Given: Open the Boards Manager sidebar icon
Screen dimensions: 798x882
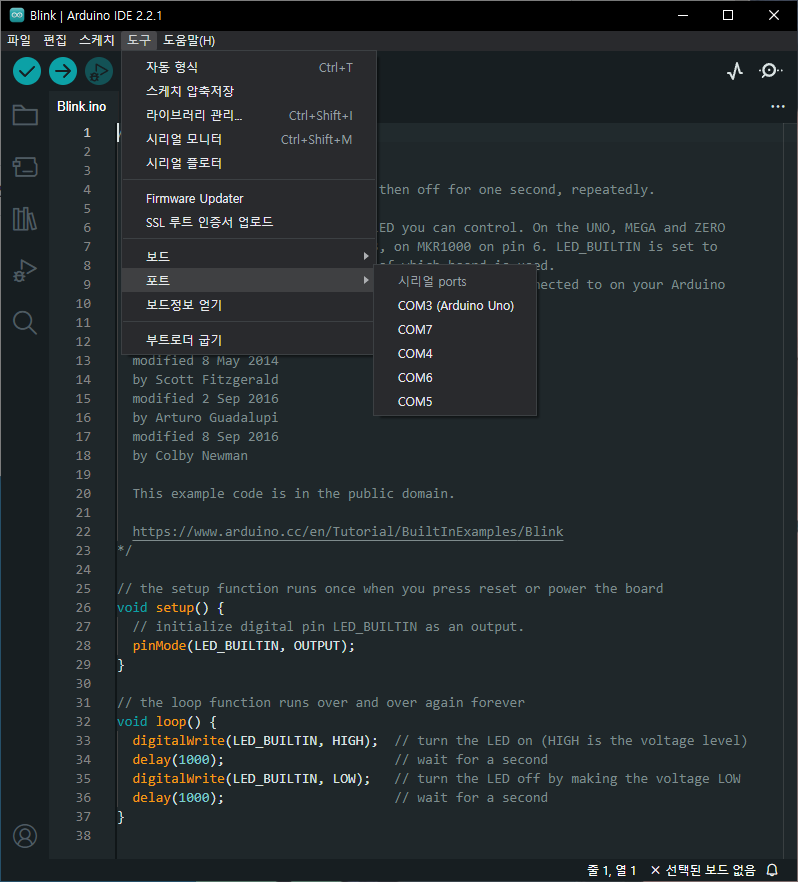Looking at the screenshot, I should tap(25, 166).
